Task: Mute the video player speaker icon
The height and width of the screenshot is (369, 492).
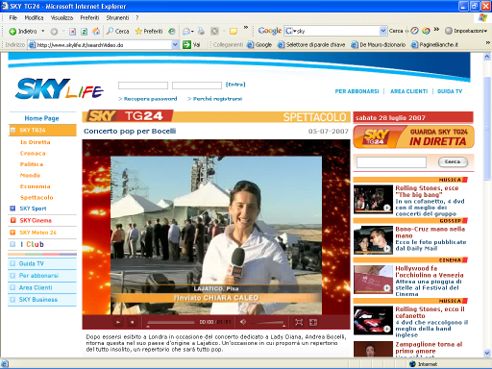Action: 243,322
